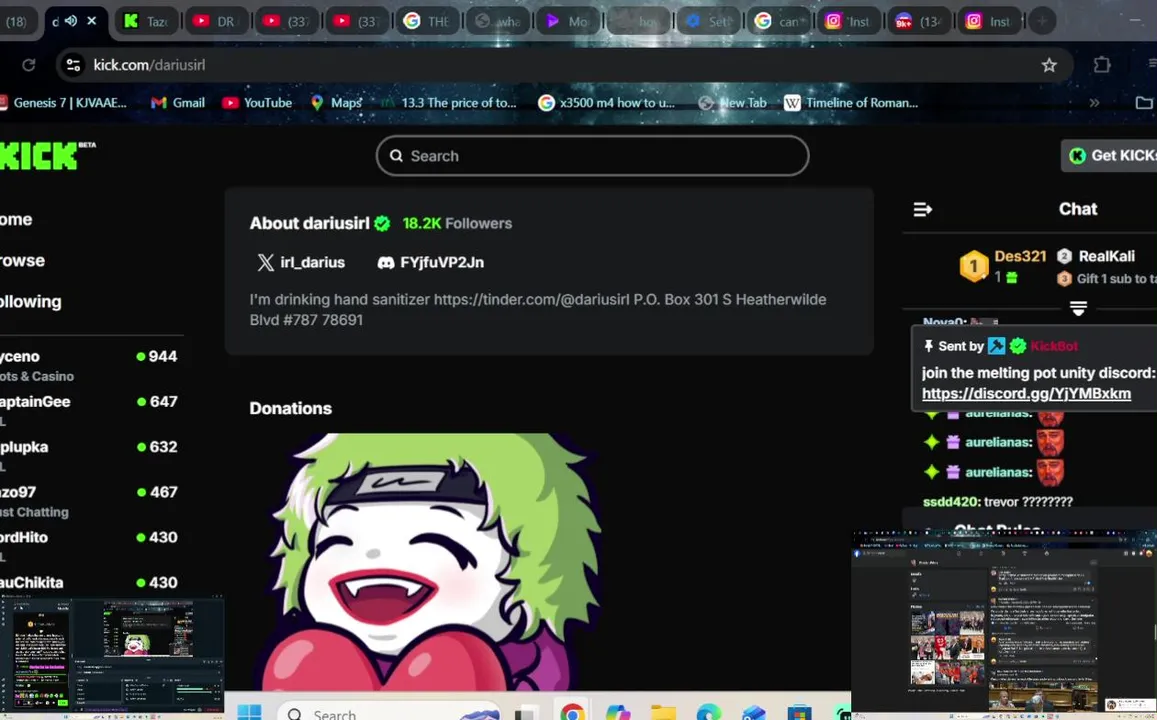The height and width of the screenshot is (720, 1157).
Task: Open Genesis 7 KJVAAE bookmark
Action: point(64,103)
